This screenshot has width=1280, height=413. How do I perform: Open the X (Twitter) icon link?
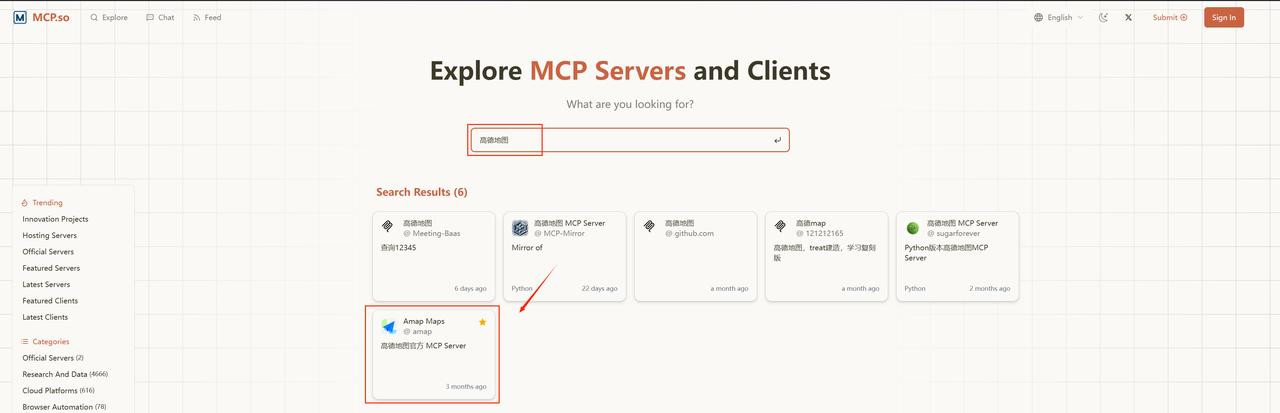coord(1129,17)
